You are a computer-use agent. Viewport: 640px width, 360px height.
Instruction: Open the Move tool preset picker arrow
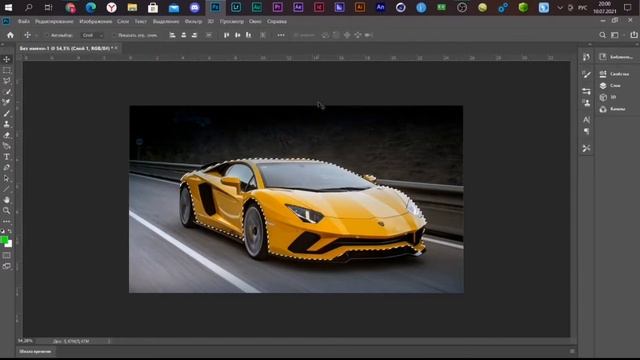(36, 36)
